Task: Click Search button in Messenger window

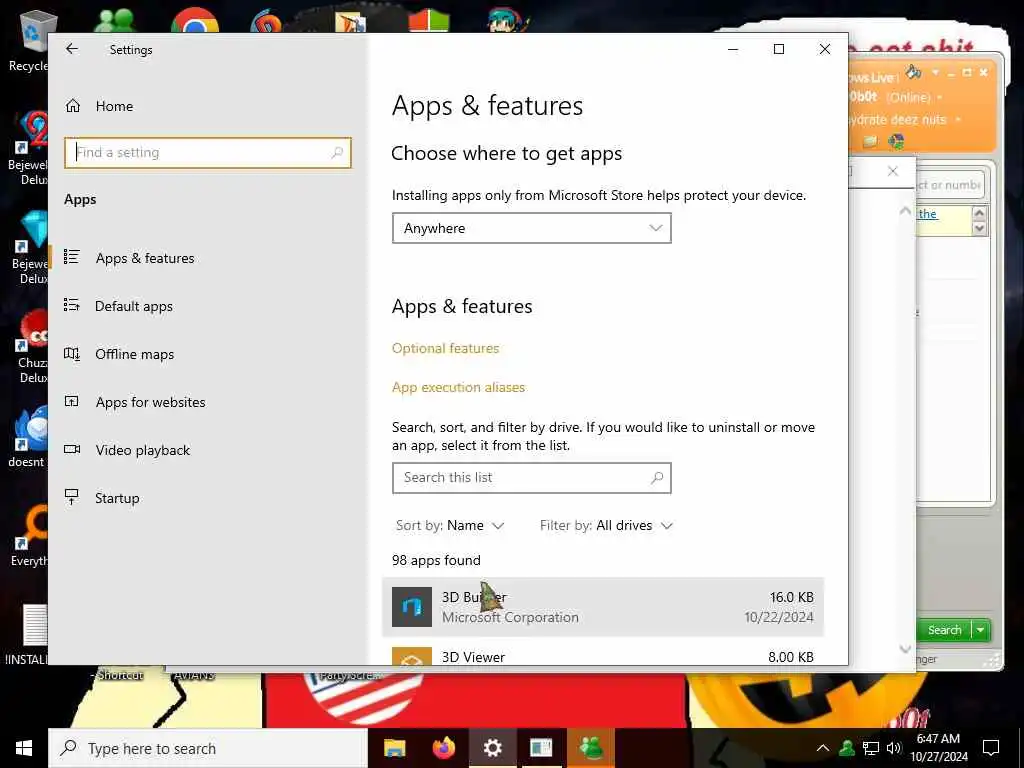Action: tap(944, 630)
